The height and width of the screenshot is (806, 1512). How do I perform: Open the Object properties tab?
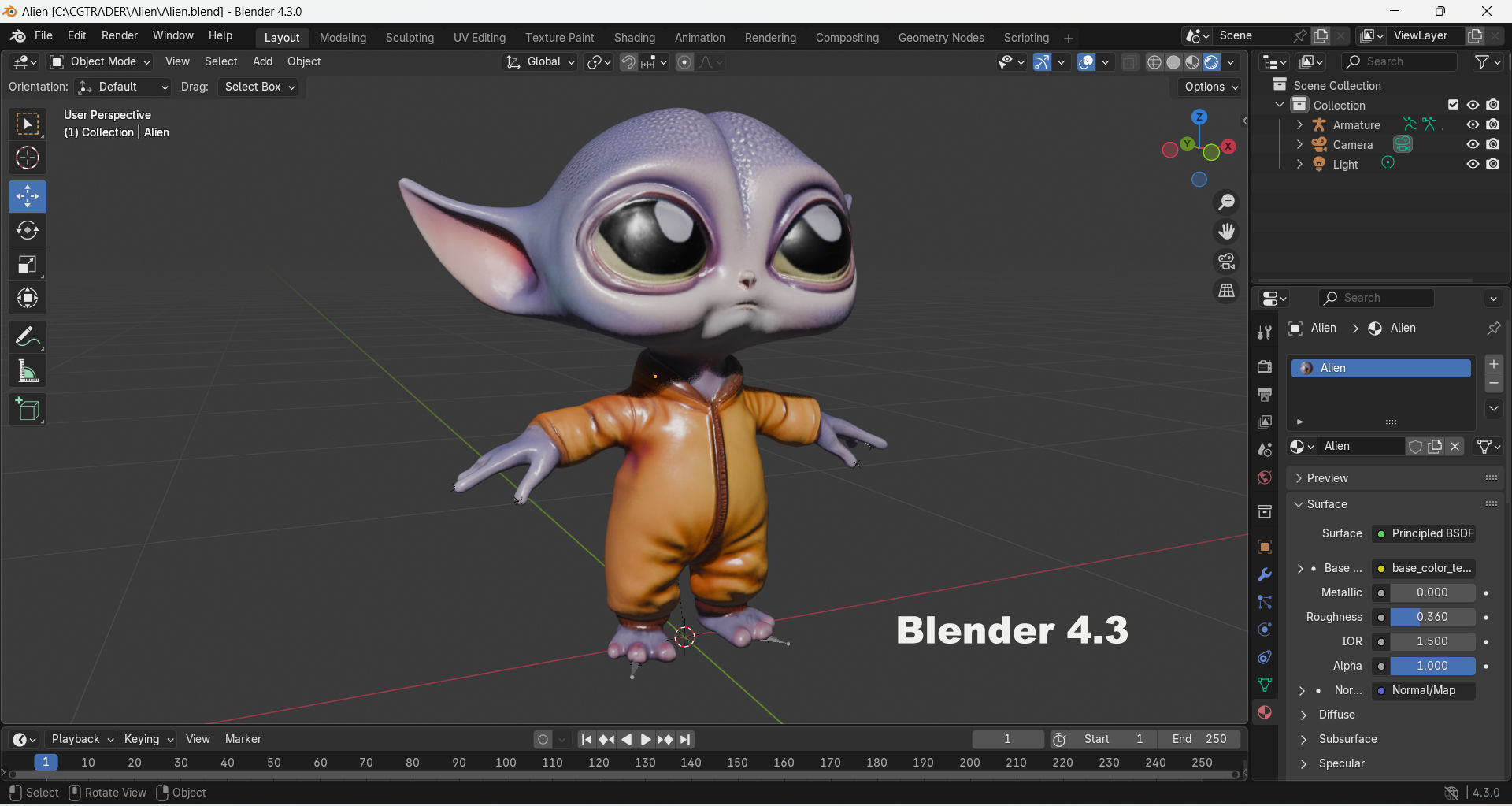(1265, 547)
